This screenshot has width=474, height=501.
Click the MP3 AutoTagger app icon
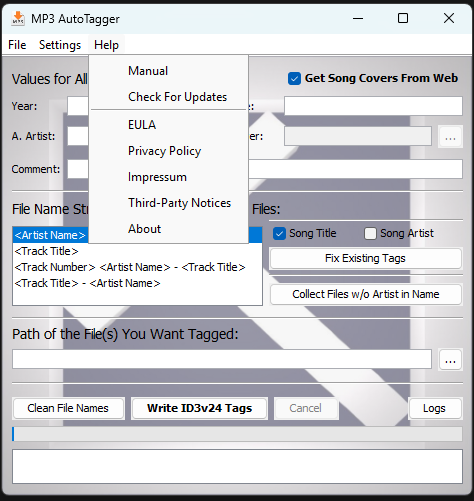(x=18, y=18)
